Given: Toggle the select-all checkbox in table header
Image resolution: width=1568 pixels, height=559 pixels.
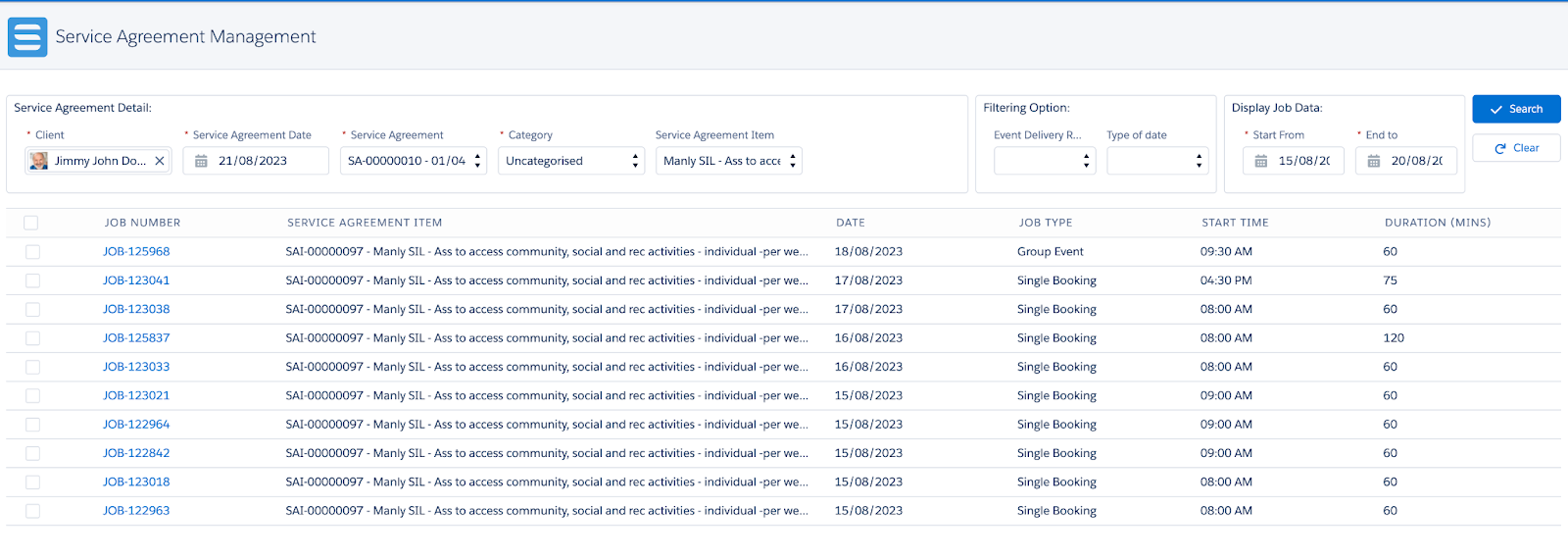Looking at the screenshot, I should pyautogui.click(x=31, y=223).
